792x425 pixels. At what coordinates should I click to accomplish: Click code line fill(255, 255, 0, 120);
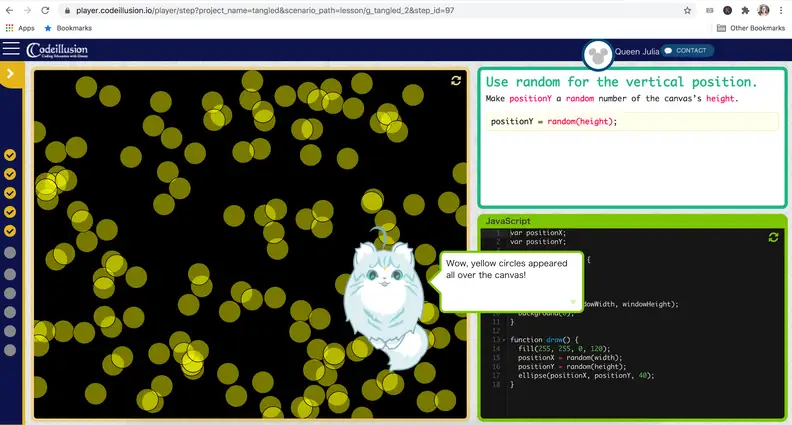coord(564,349)
